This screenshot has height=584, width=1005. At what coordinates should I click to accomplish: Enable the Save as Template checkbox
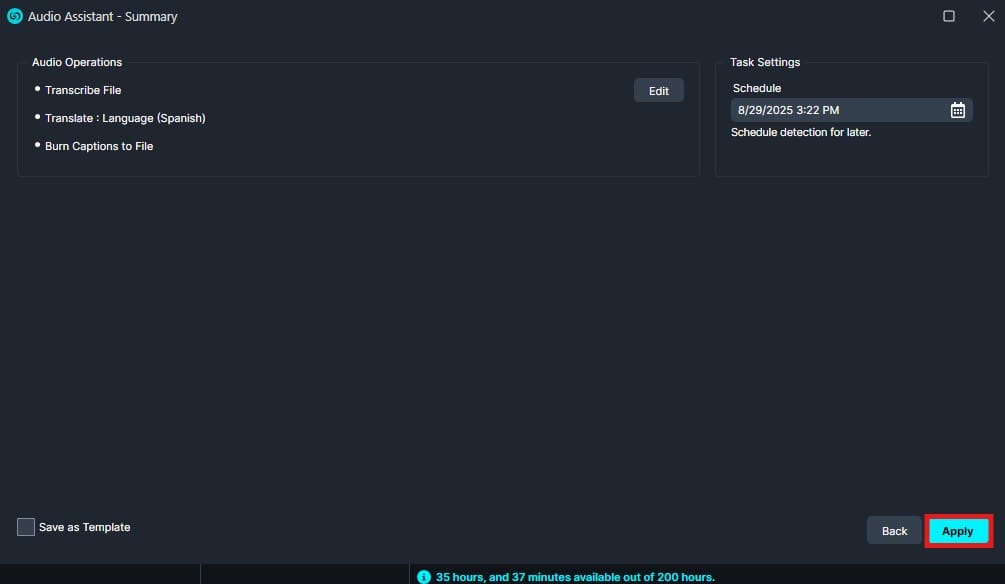coord(26,527)
